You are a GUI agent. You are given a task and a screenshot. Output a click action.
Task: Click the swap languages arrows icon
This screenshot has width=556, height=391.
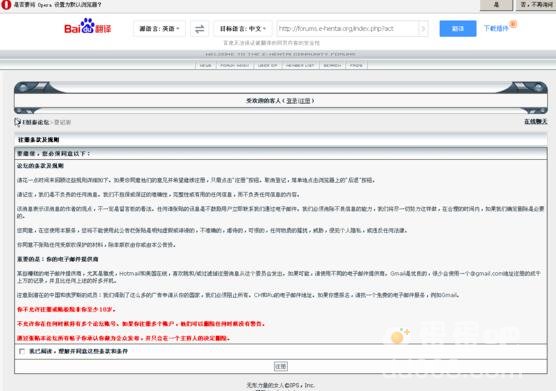click(200, 29)
